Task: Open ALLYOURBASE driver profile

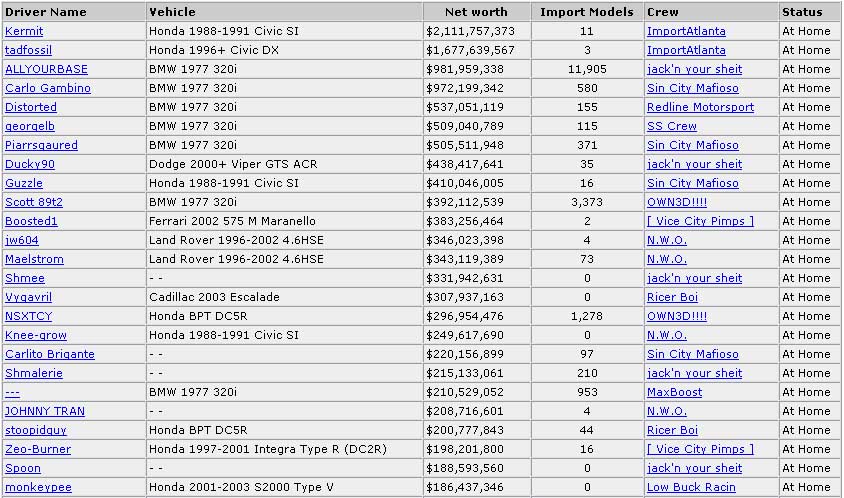Action: point(46,69)
